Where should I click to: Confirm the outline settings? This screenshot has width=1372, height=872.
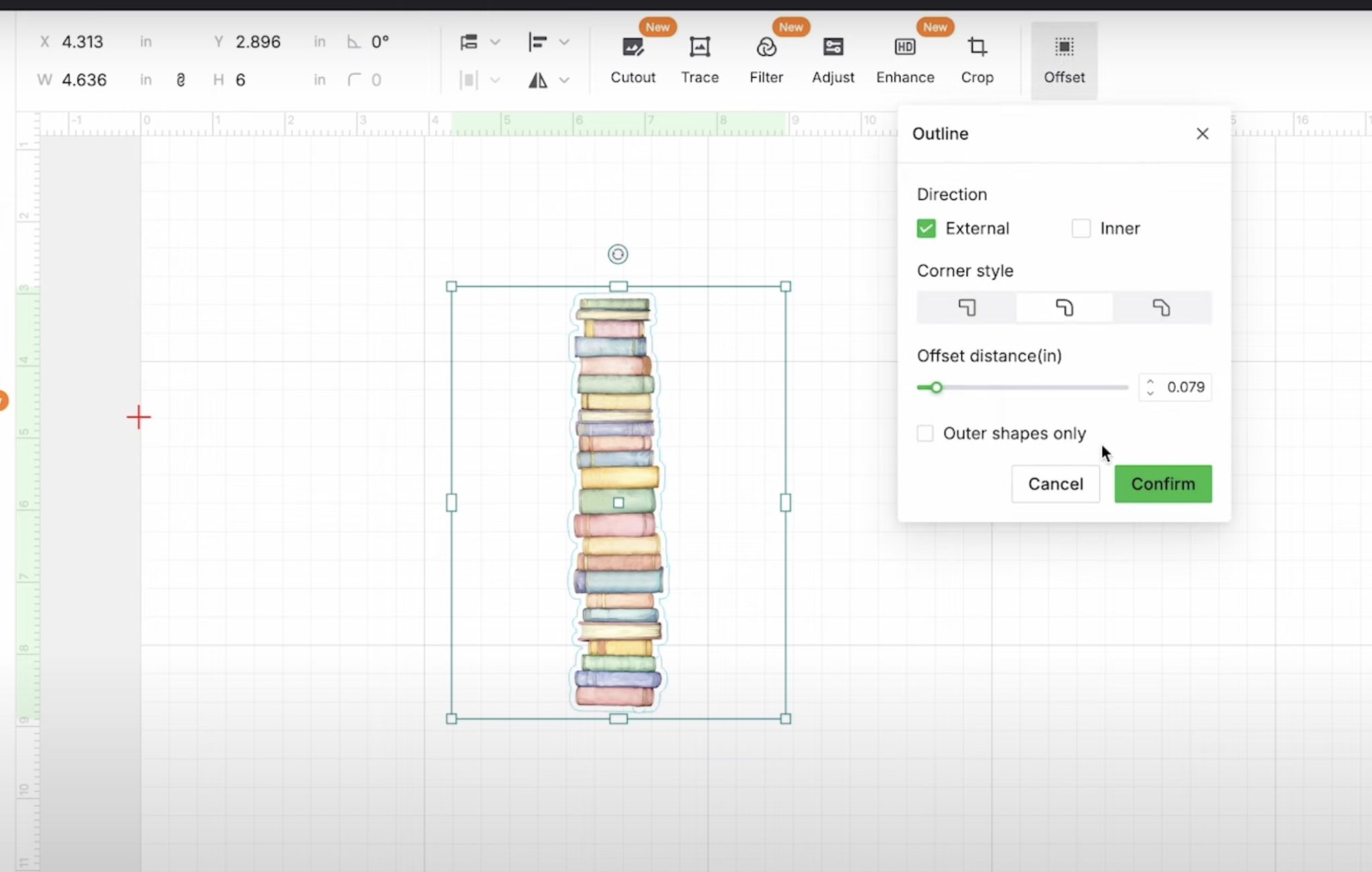1163,483
